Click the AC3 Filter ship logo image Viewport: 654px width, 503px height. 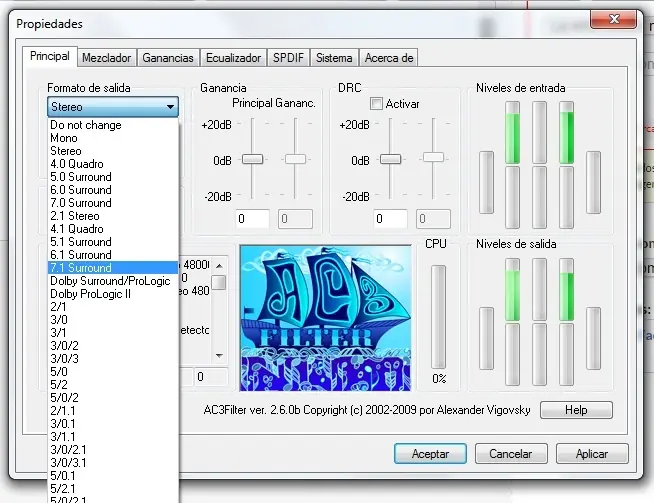click(325, 318)
